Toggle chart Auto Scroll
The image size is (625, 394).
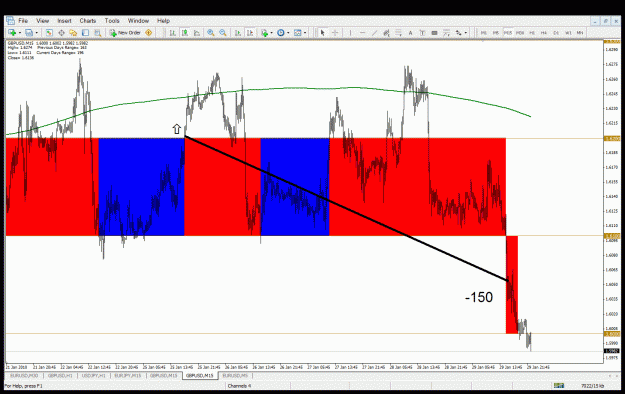point(238,33)
